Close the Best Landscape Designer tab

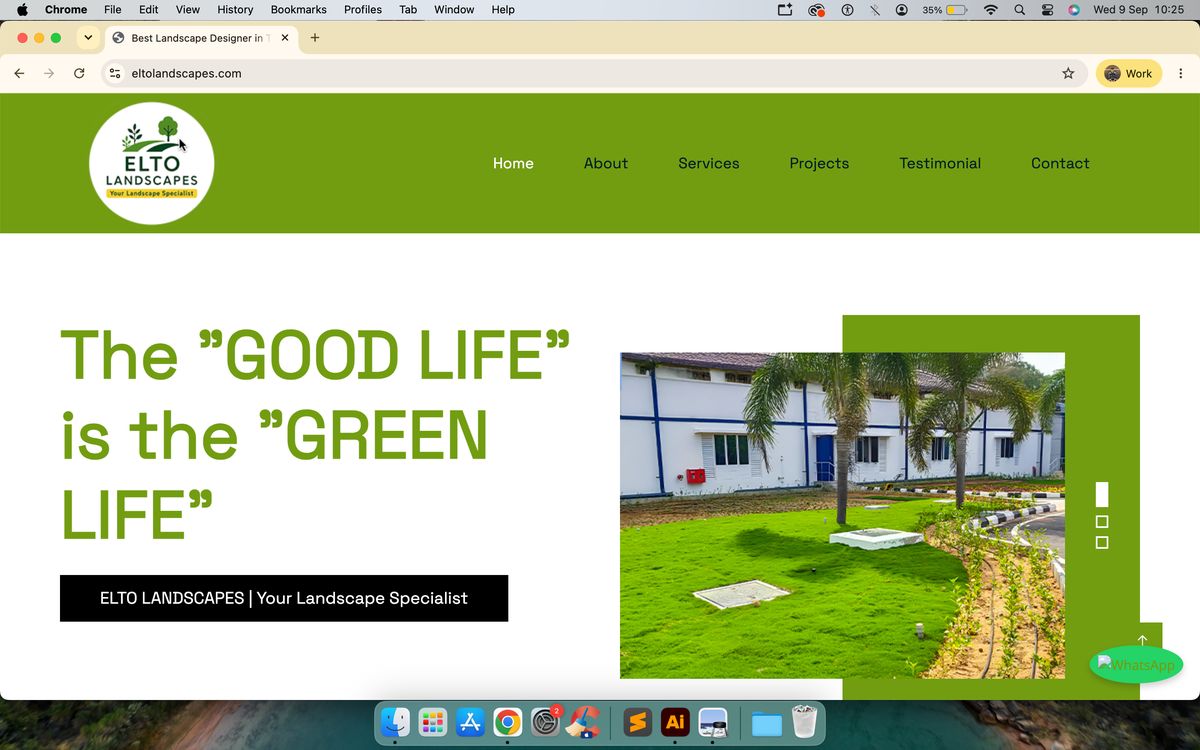point(285,38)
